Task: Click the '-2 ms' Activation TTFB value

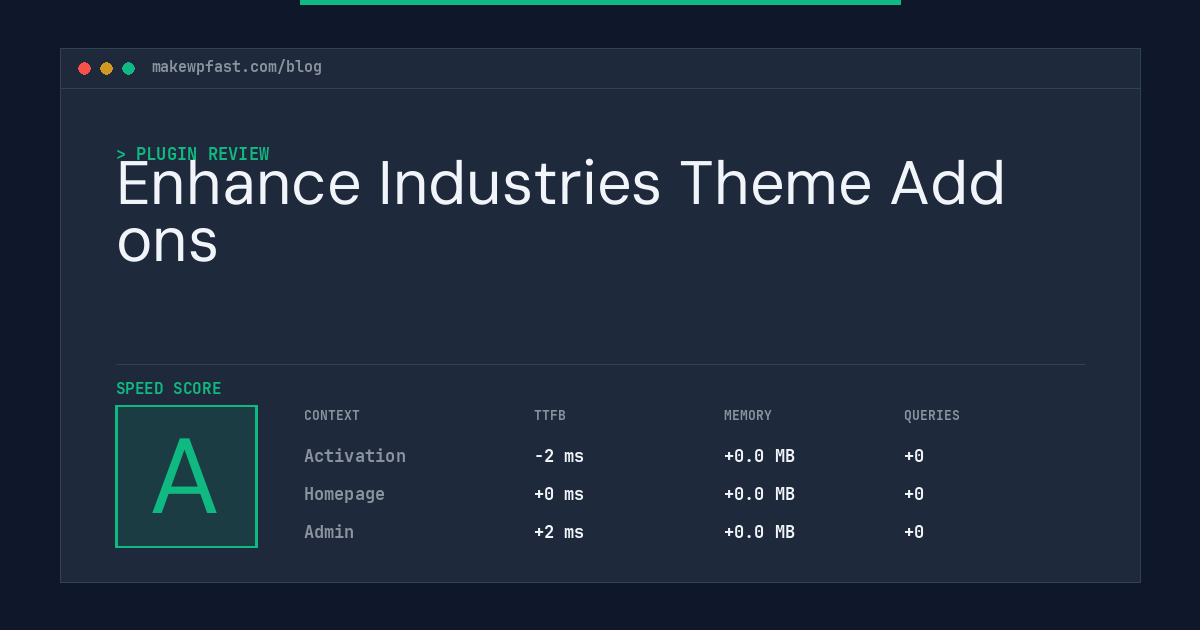Action: [559, 456]
